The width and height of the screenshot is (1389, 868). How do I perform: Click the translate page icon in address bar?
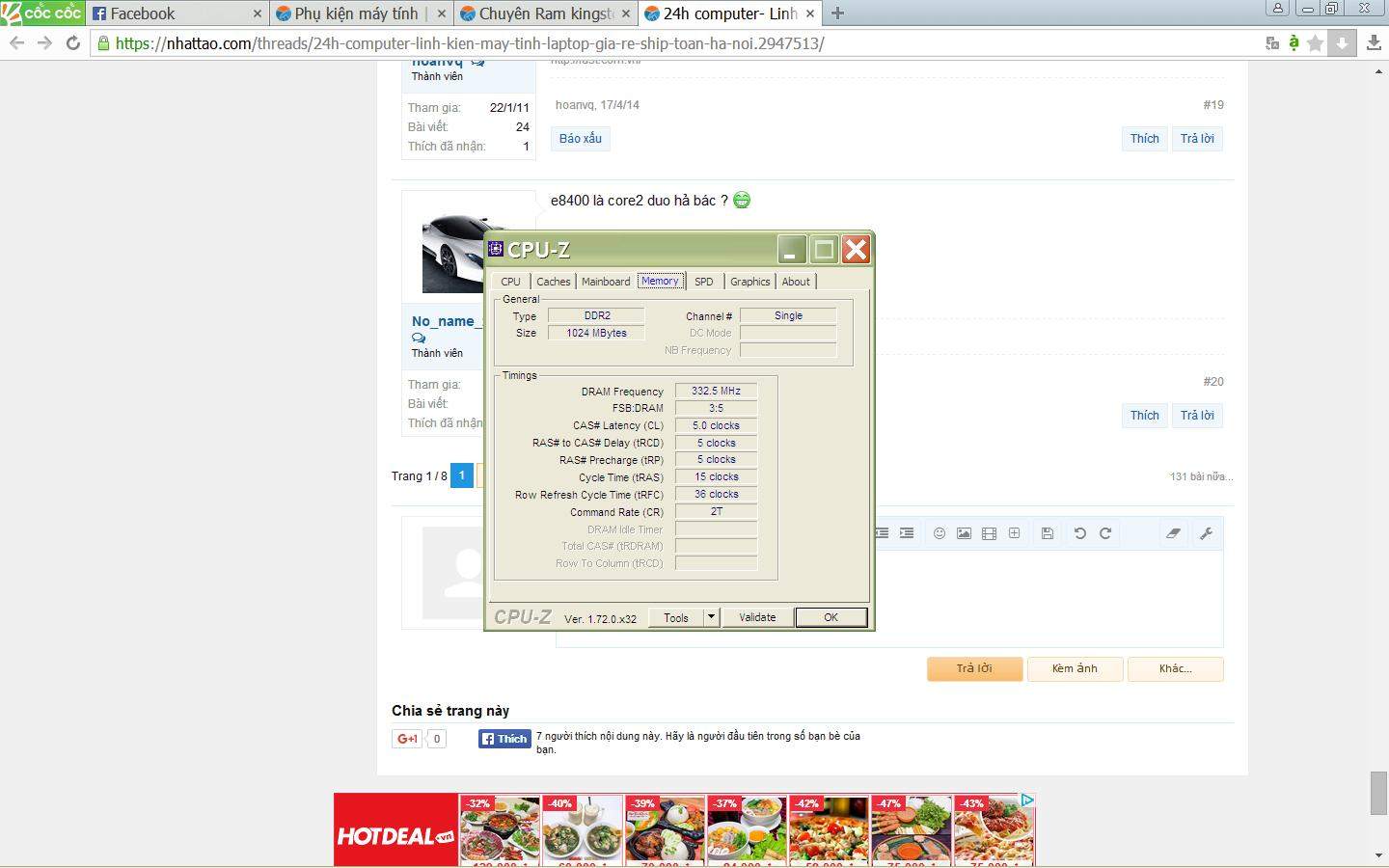tap(1272, 42)
